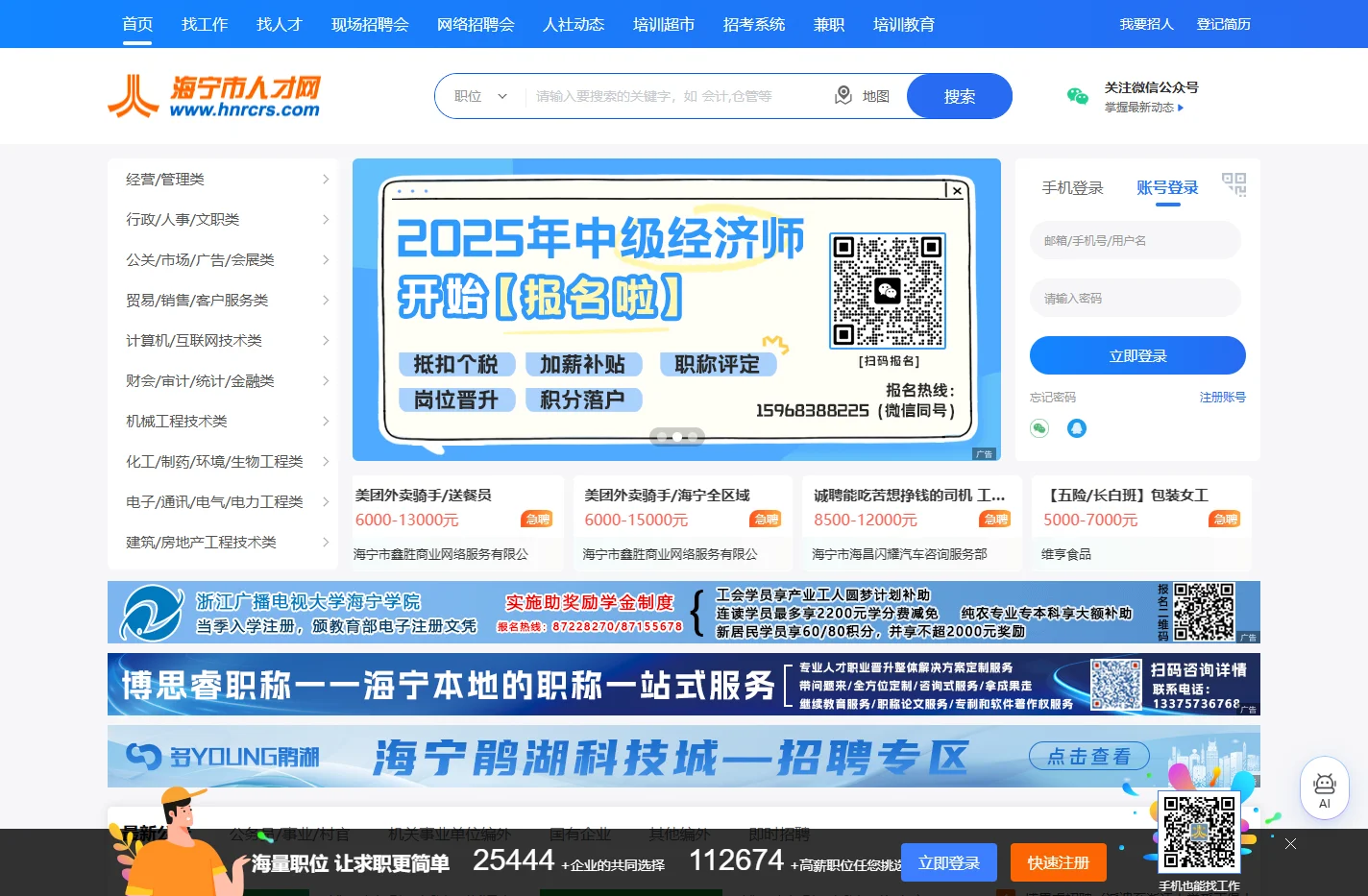Select the middle carousel indicator dot
The width and height of the screenshot is (1368, 896).
coord(677,437)
